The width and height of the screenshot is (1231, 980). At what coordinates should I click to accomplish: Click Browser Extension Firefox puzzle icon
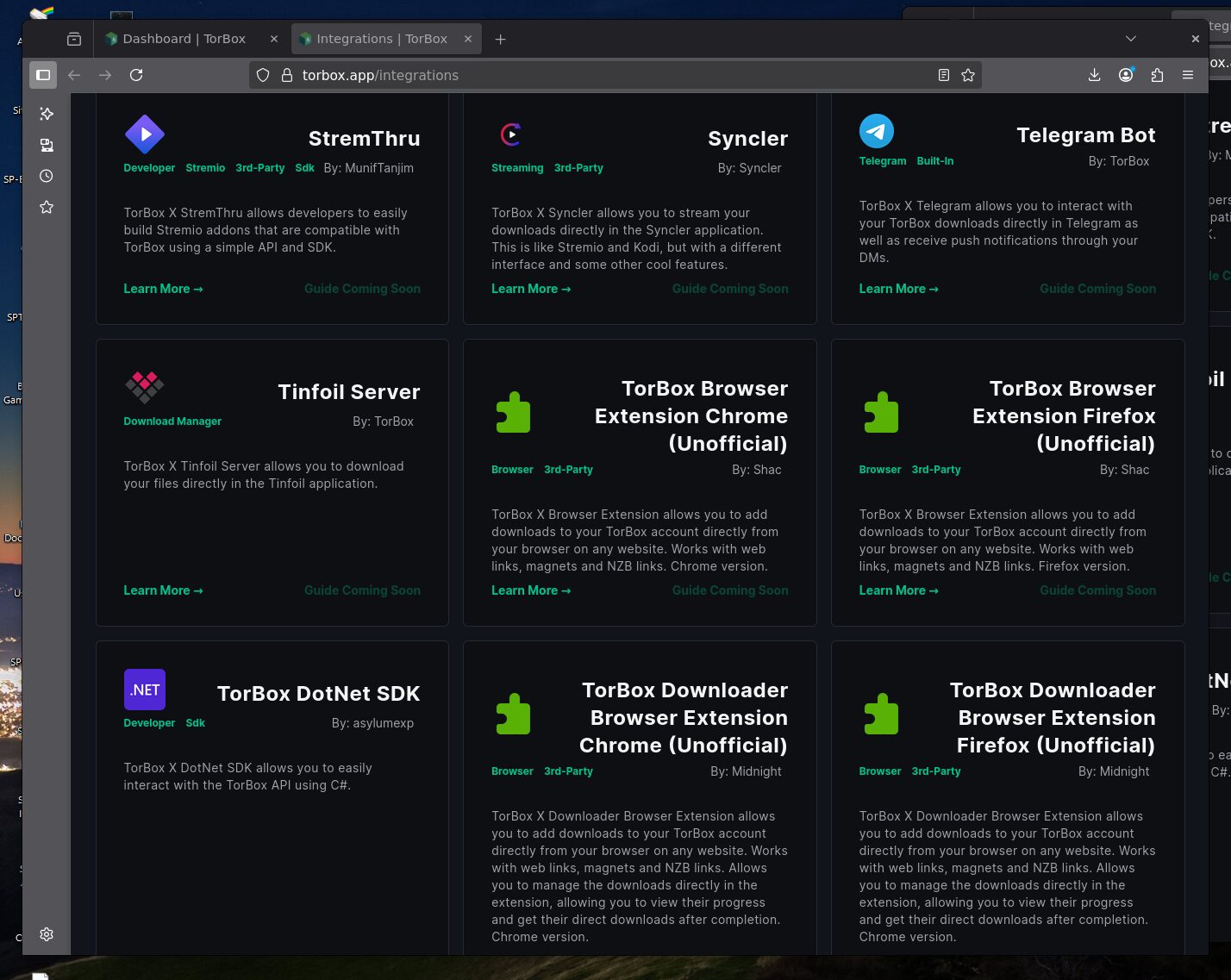pos(881,412)
